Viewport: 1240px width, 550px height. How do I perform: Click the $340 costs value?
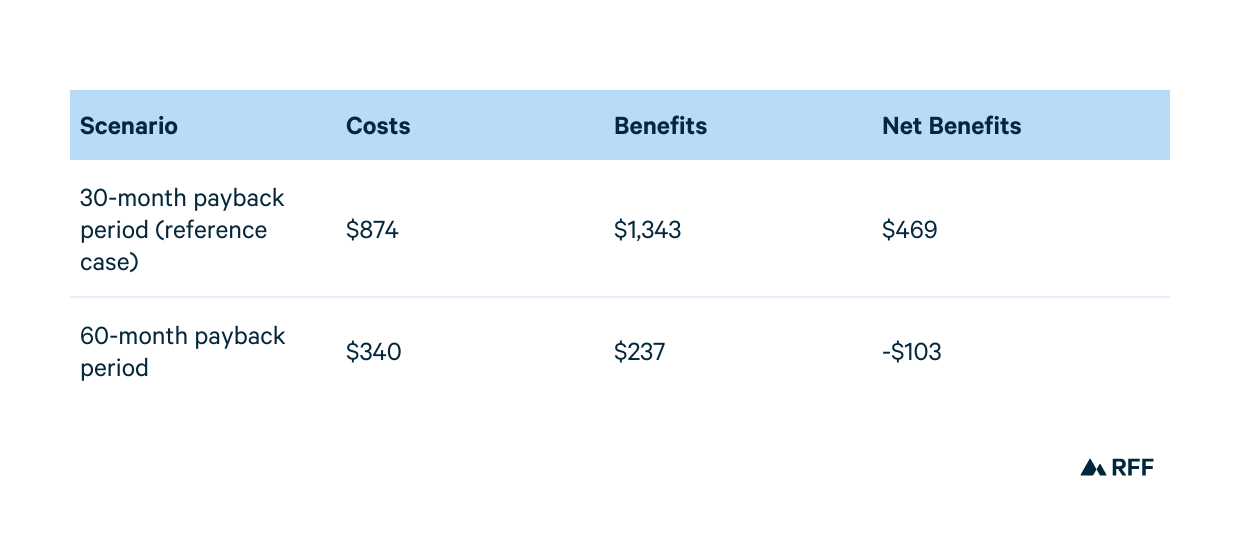373,352
